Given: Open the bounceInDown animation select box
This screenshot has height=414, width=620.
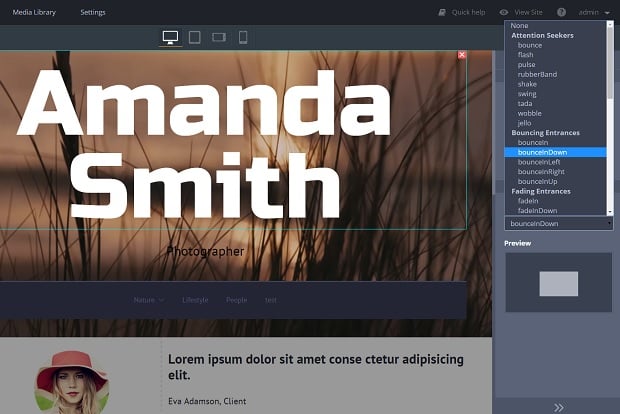Looking at the screenshot, I should tap(558, 224).
